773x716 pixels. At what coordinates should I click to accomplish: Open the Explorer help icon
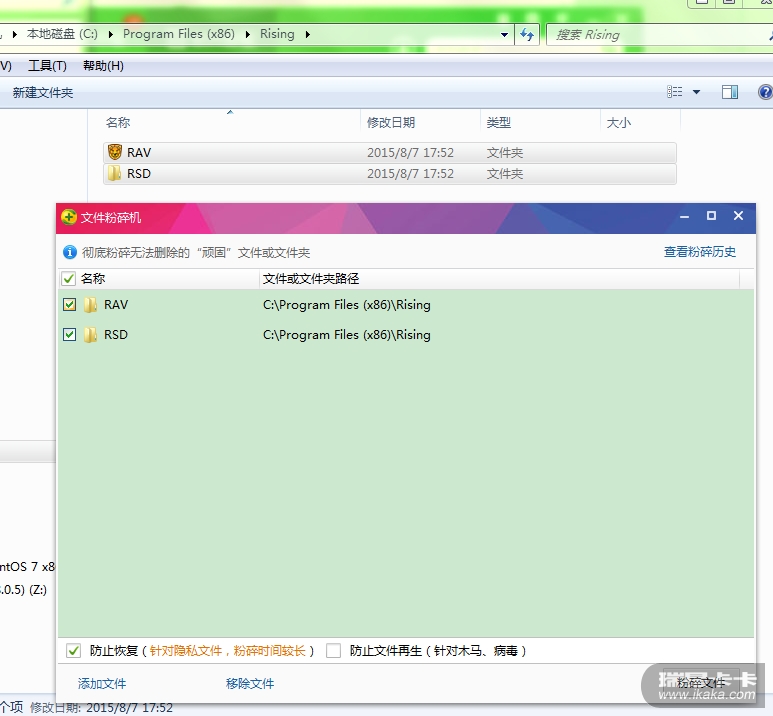765,92
